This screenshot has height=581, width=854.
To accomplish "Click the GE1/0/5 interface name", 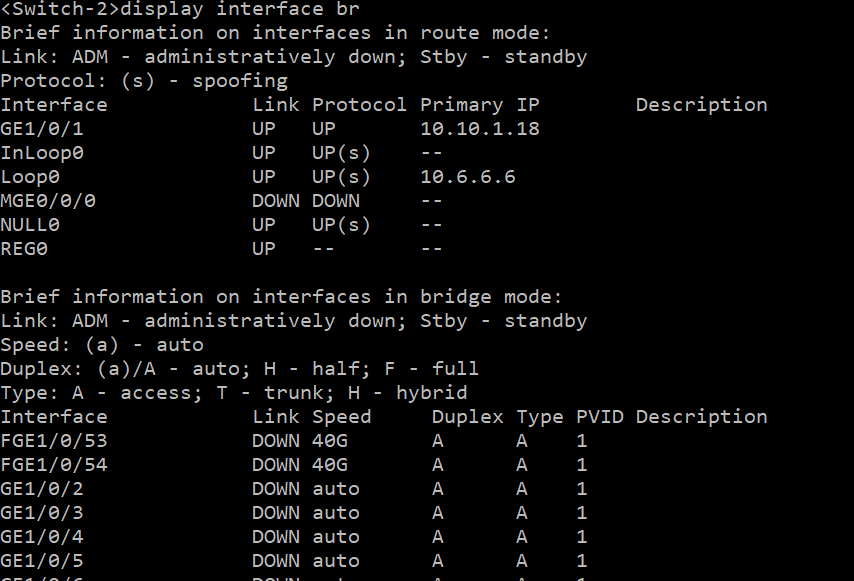I will pyautogui.click(x=36, y=561).
